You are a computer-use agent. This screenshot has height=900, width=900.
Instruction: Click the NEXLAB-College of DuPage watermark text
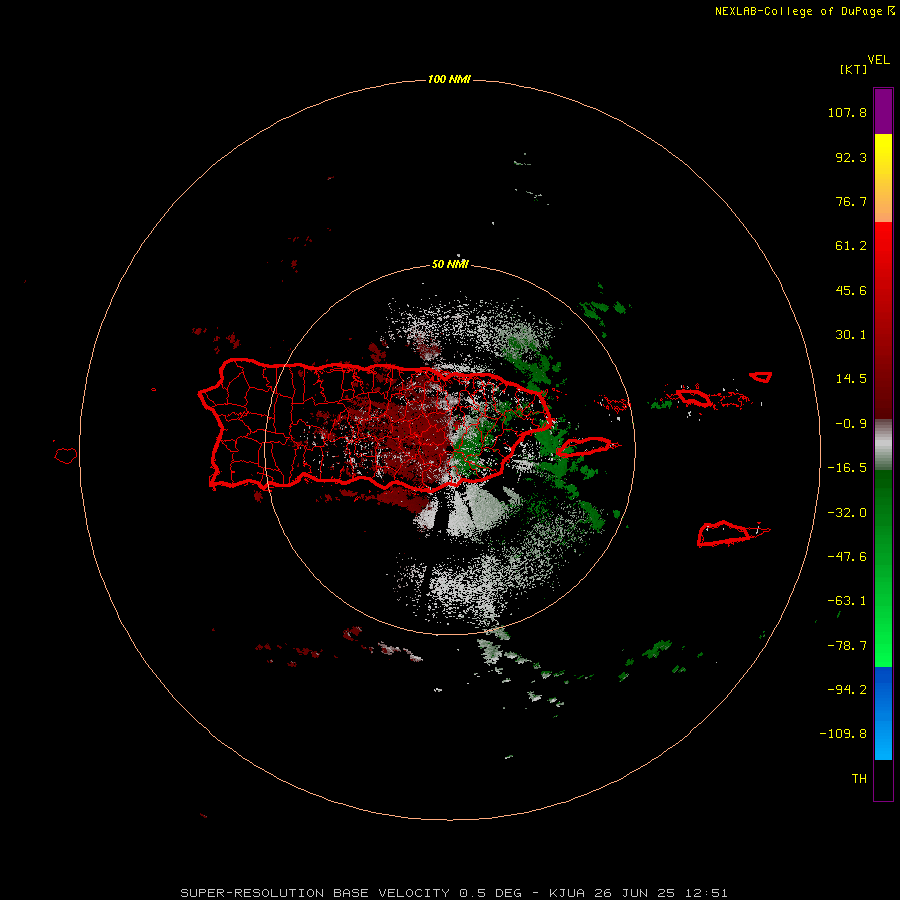point(805,11)
